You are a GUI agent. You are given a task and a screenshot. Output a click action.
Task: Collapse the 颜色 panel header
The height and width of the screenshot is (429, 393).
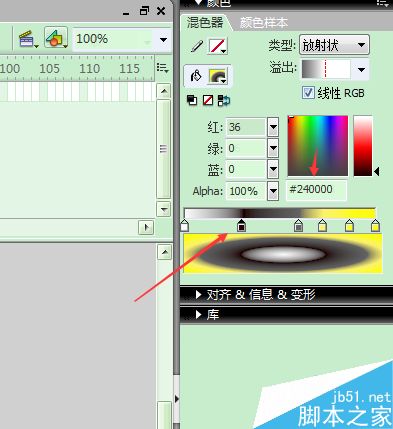pos(198,3)
